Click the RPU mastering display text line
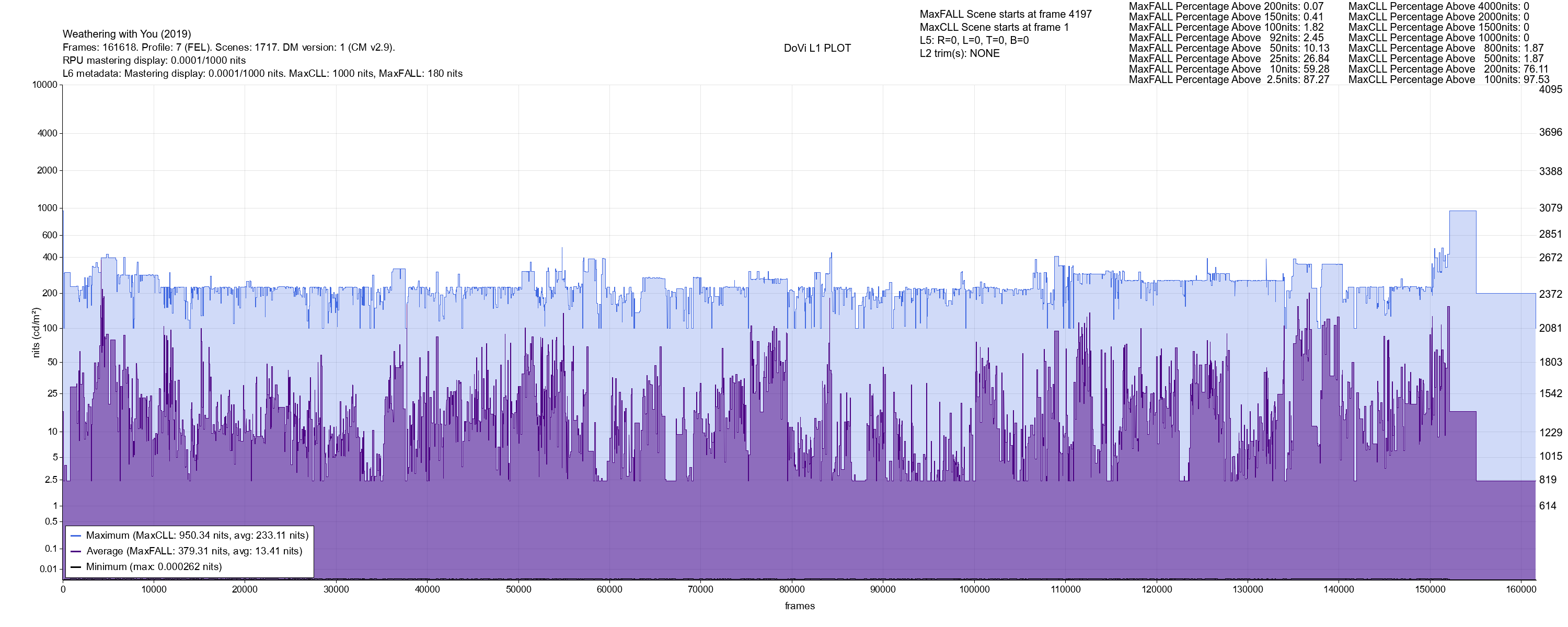 click(x=154, y=60)
